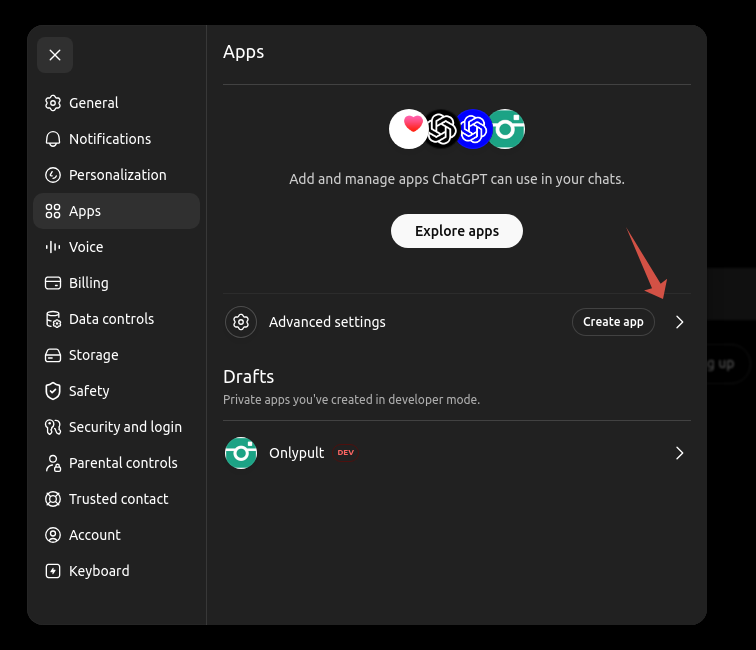
Task: Expand Advanced settings with chevron arrow
Action: (x=679, y=322)
